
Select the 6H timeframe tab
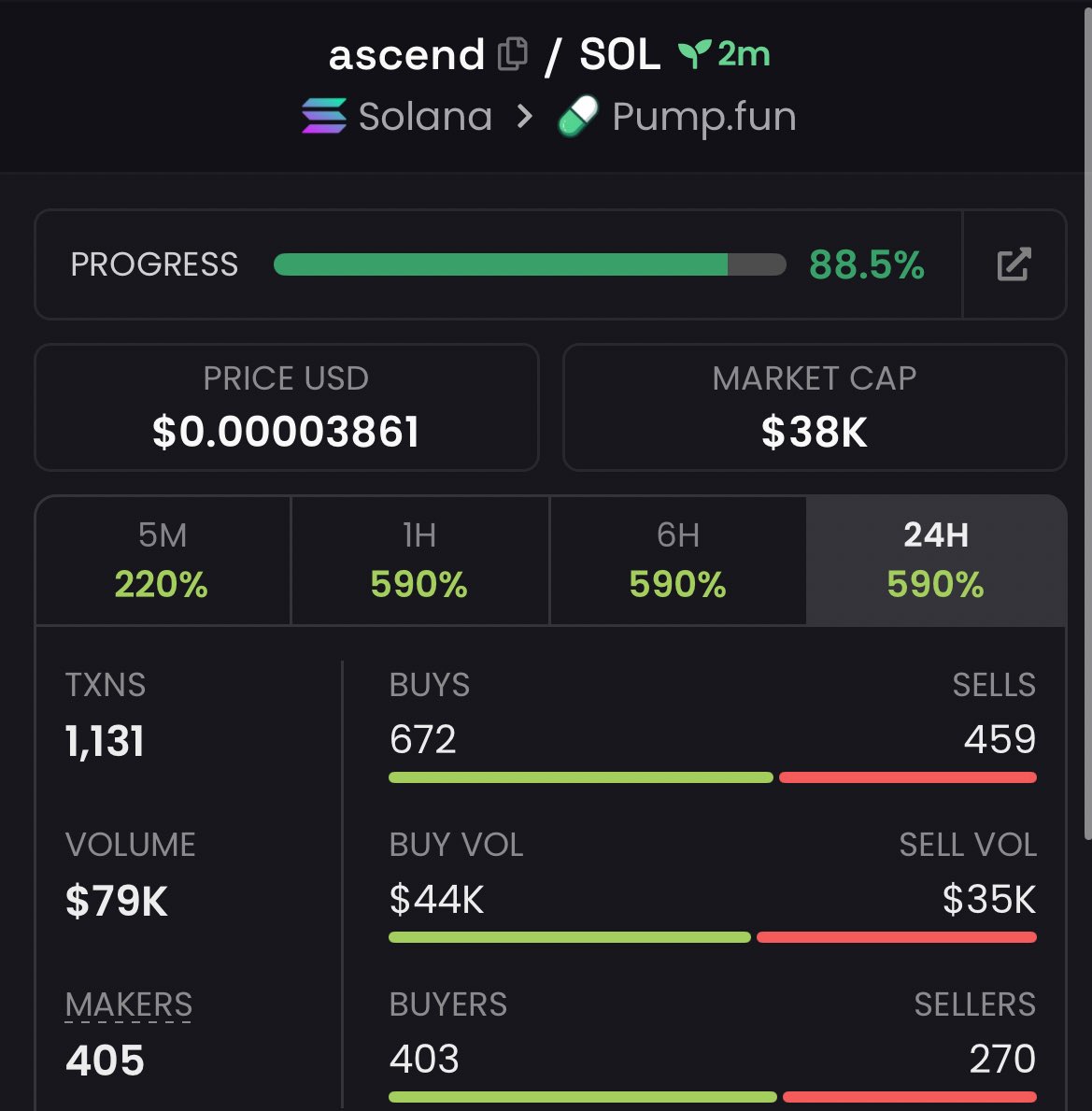coord(677,560)
